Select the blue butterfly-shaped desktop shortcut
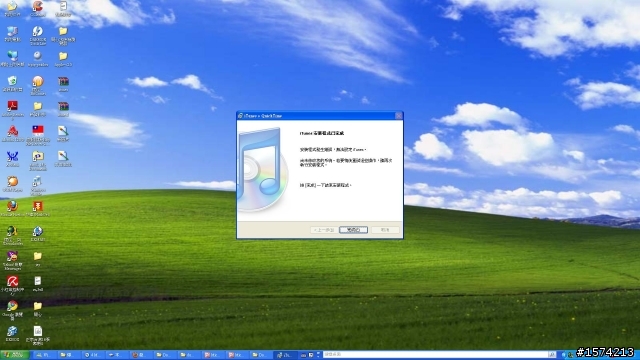The width and height of the screenshot is (640, 360). 12,159
